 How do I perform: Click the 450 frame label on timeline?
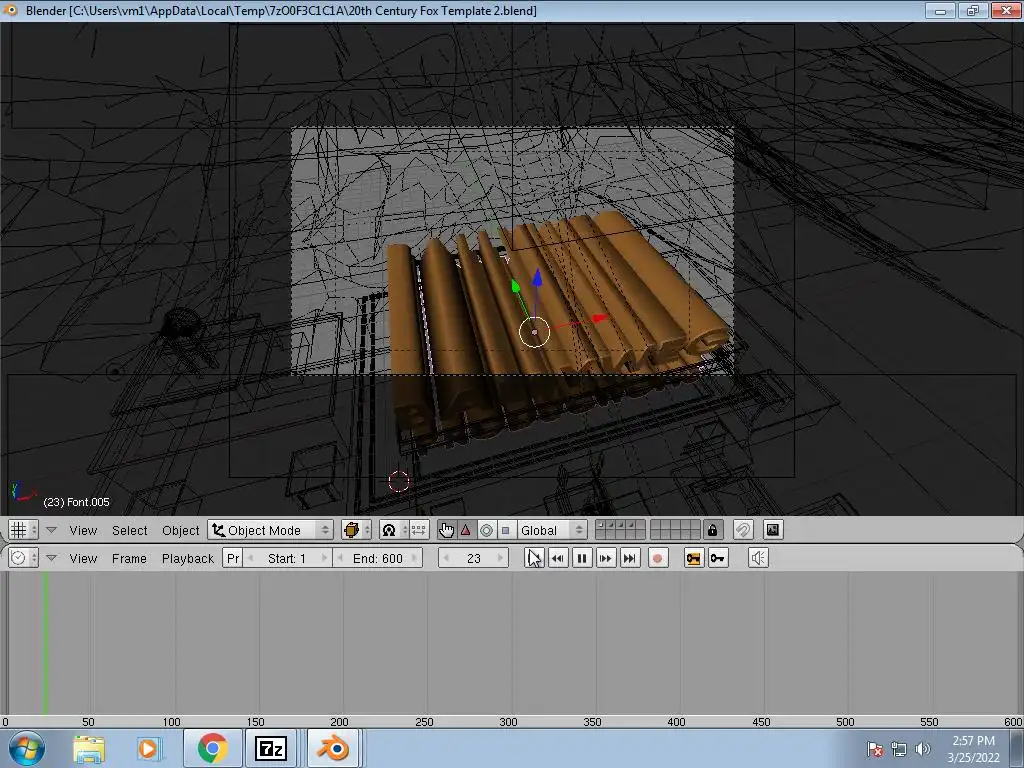pos(761,722)
